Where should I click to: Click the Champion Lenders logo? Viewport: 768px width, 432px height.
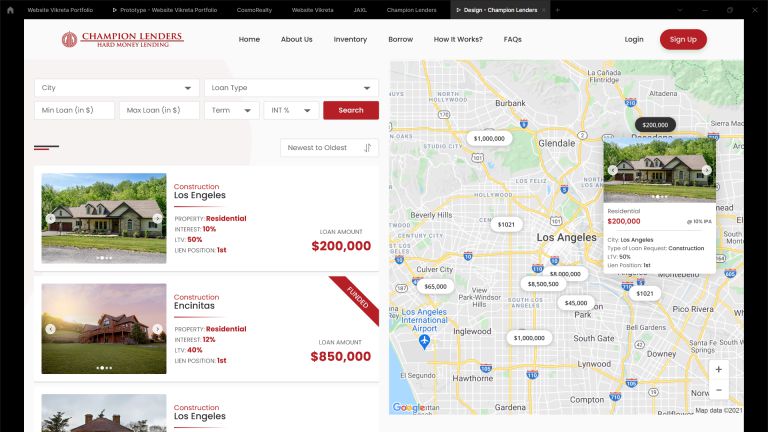click(x=122, y=39)
